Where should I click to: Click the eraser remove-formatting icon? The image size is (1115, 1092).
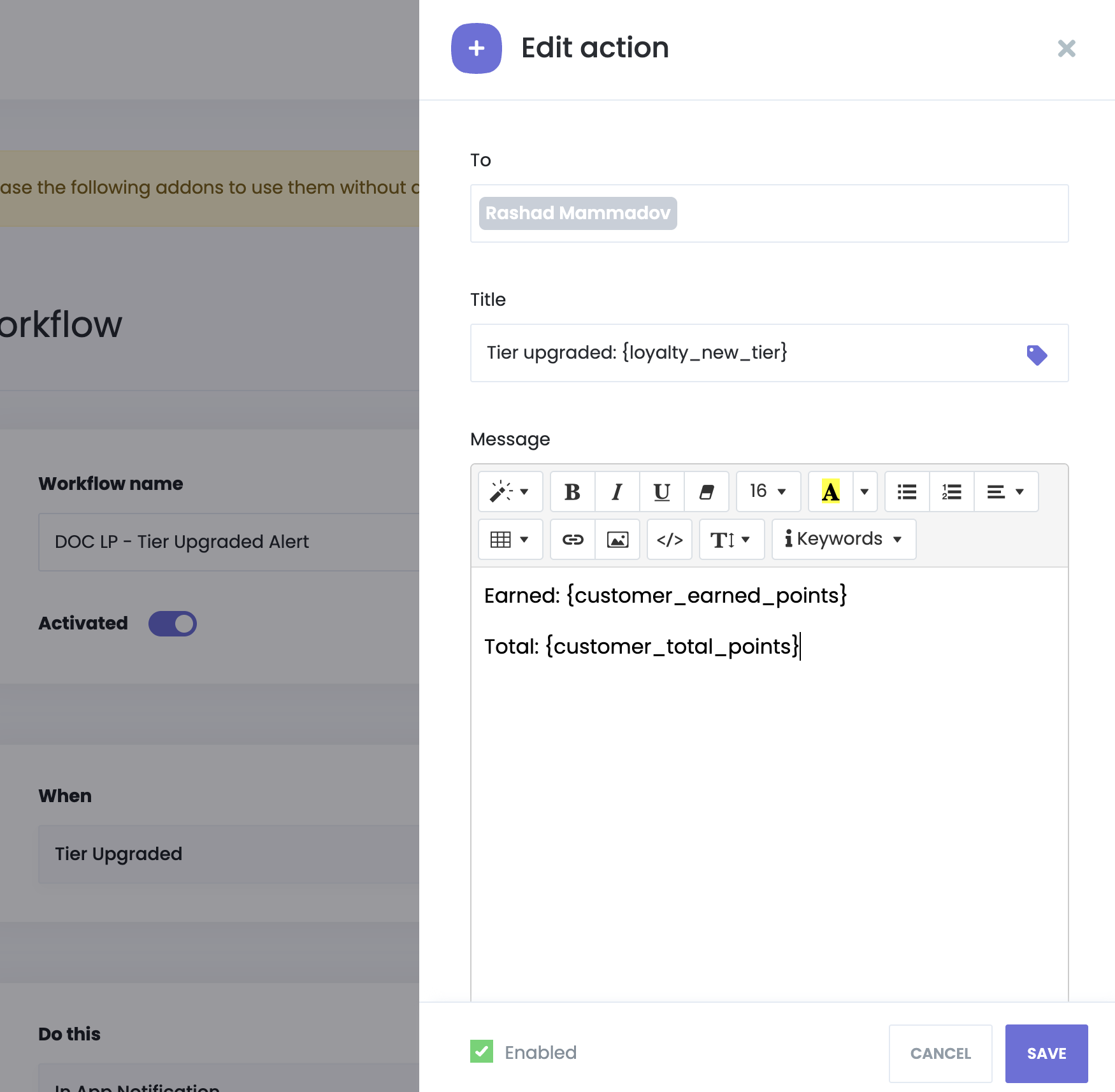[706, 492]
